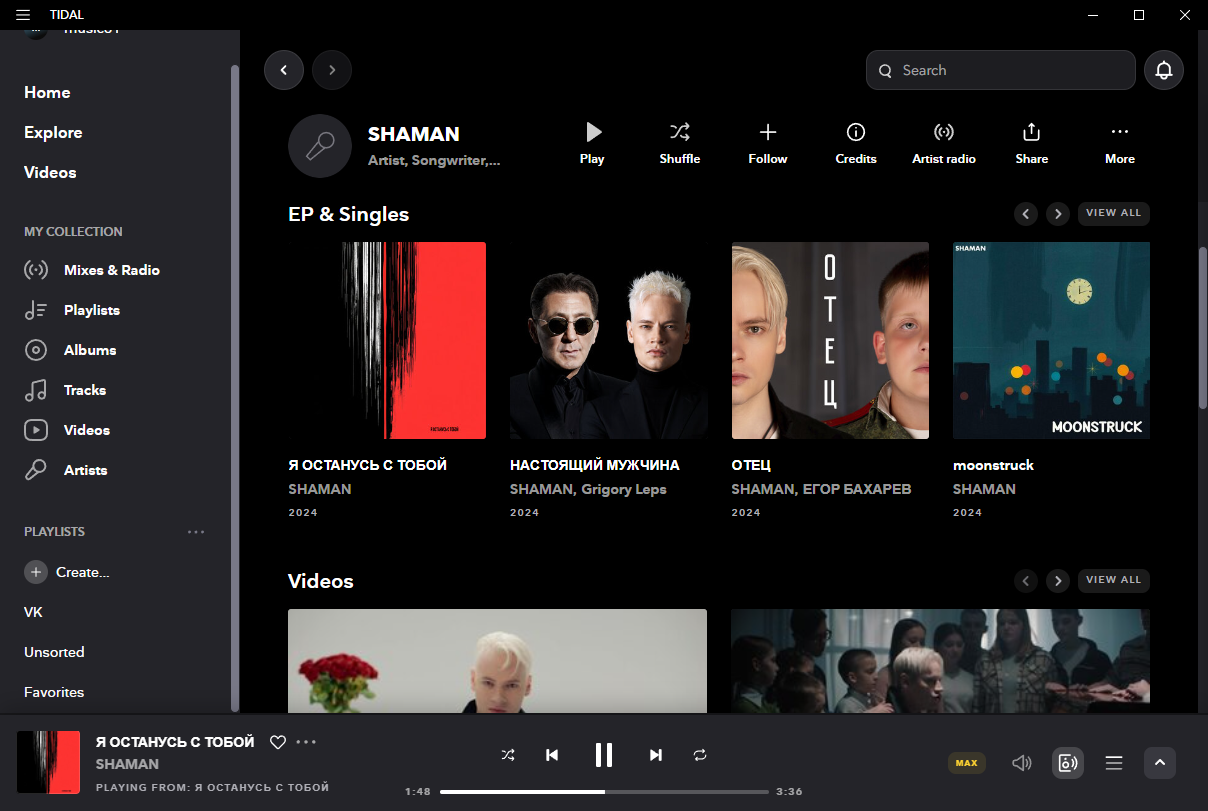Open the sound output device selector
Screen dimensions: 1208x811
(x=1068, y=763)
